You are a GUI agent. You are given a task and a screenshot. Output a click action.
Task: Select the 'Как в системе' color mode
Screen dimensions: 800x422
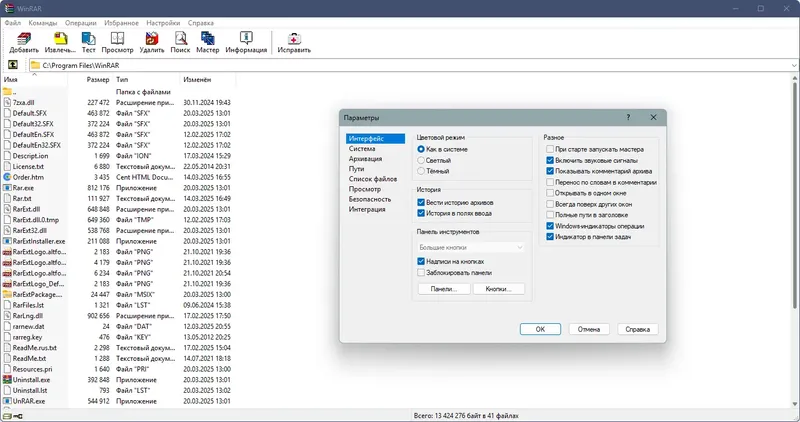(x=421, y=149)
